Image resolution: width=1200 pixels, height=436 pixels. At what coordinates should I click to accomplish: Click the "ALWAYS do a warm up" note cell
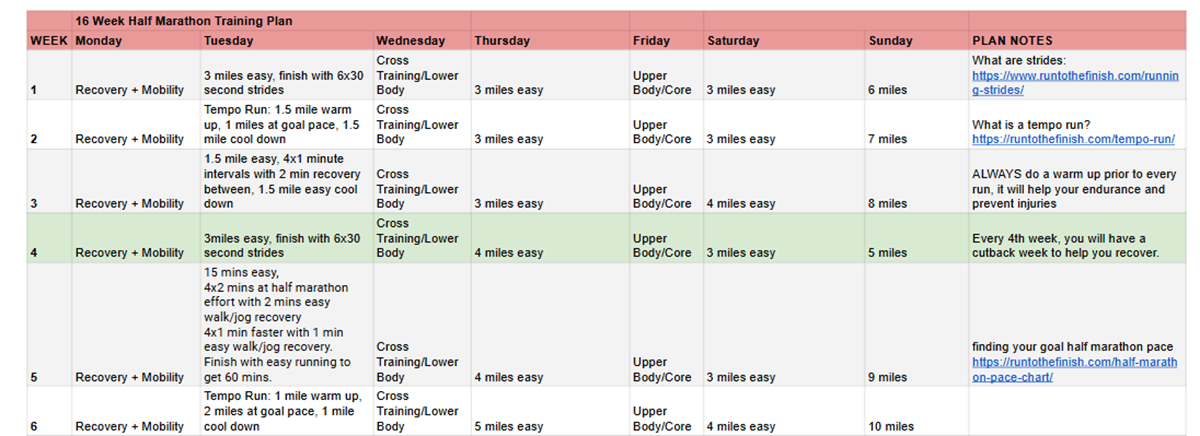pyautogui.click(x=1068, y=189)
